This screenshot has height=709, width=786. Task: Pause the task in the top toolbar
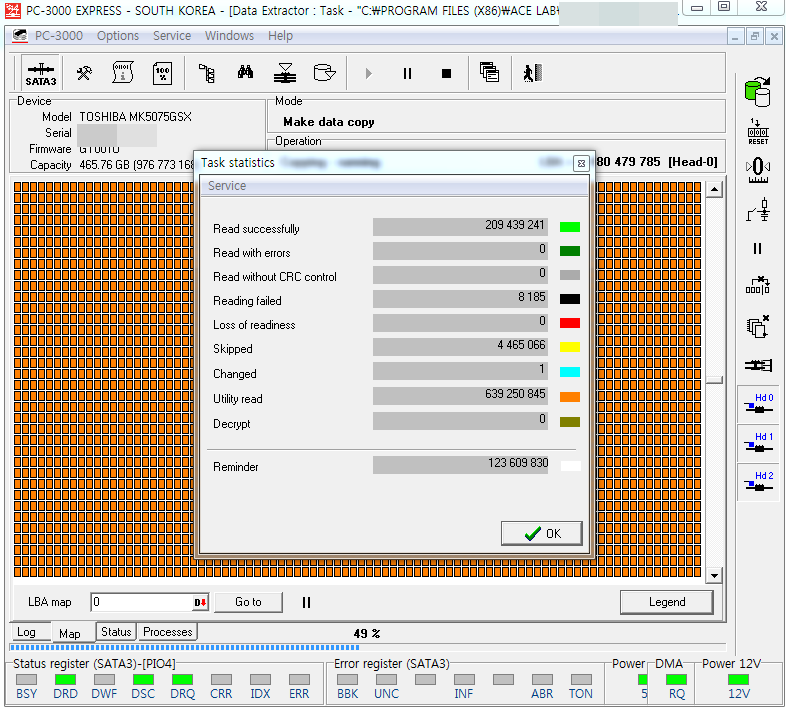point(407,74)
